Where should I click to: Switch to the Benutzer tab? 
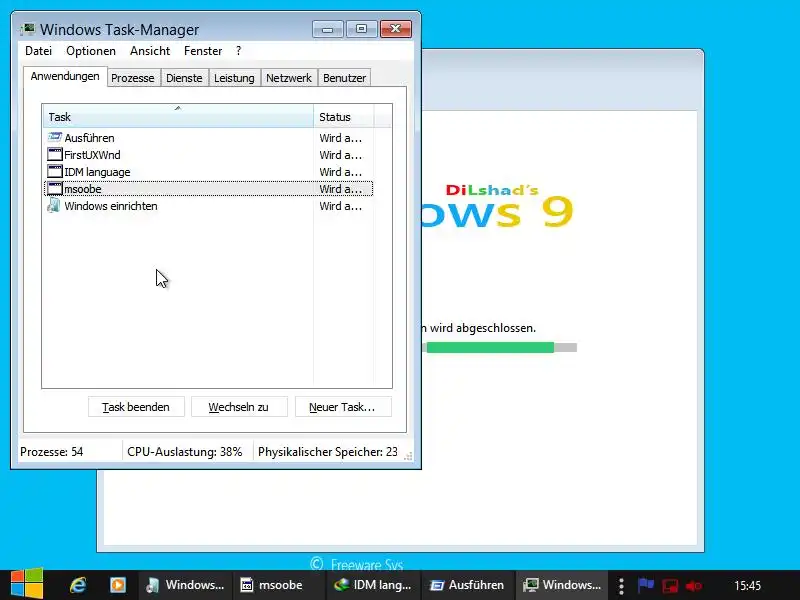tap(344, 78)
